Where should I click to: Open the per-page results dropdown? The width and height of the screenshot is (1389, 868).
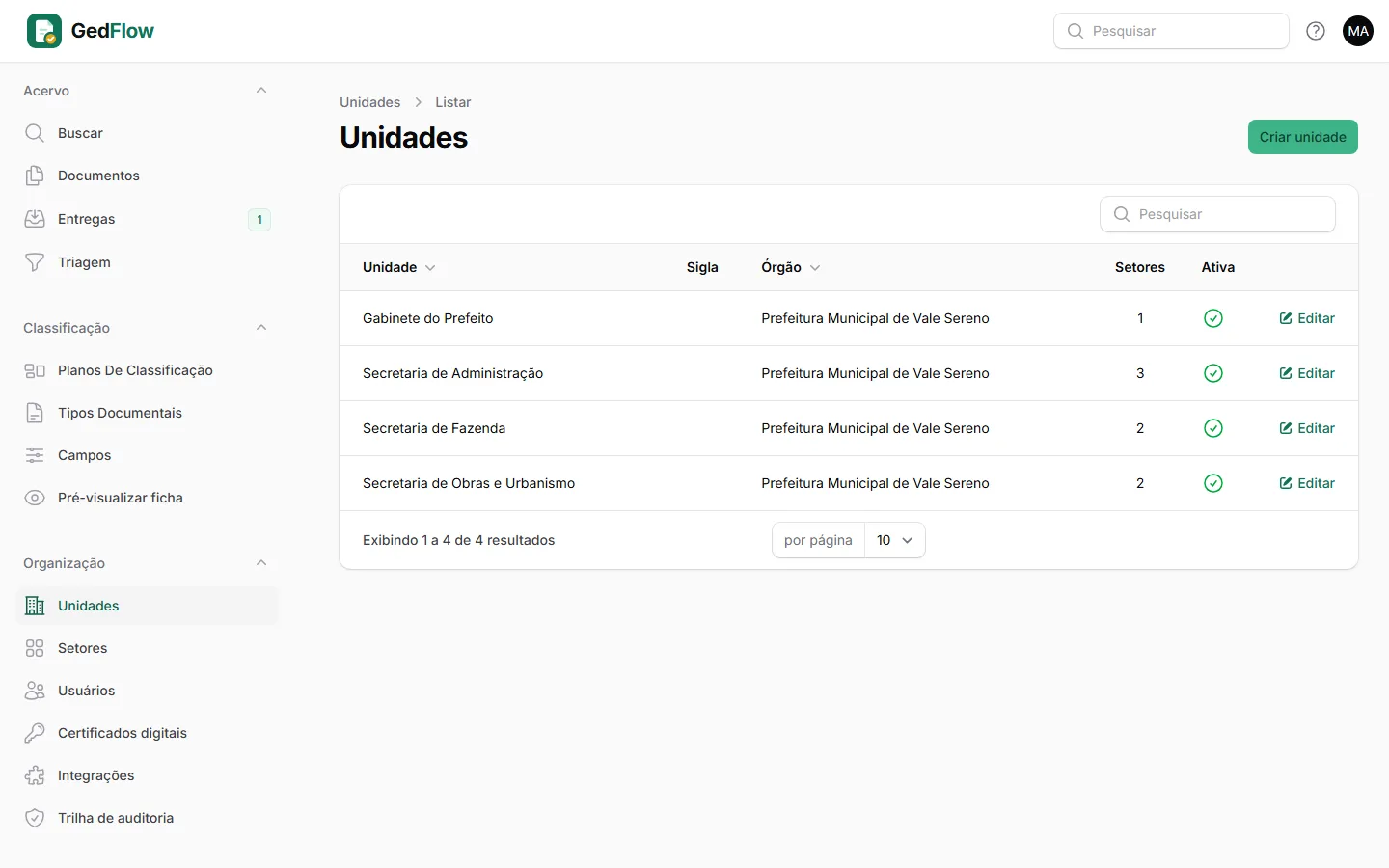click(x=894, y=540)
